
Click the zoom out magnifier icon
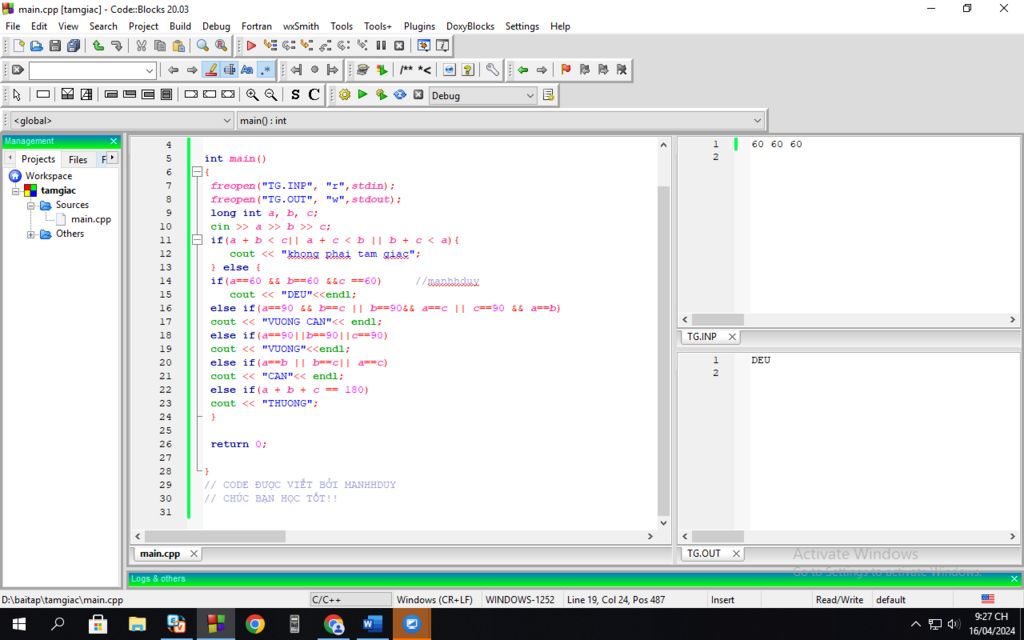(270, 95)
